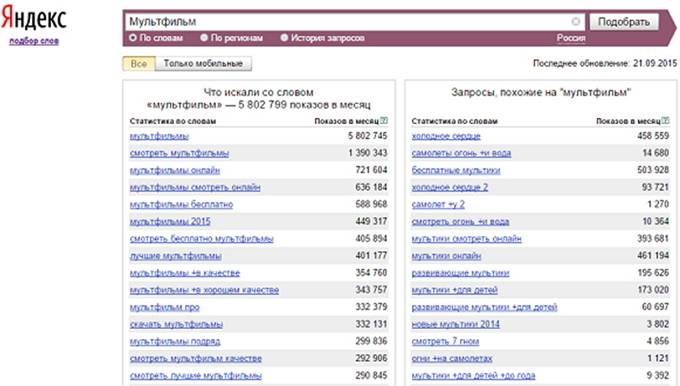
Task: Clear the search field with the X icon
Action: tap(575, 21)
